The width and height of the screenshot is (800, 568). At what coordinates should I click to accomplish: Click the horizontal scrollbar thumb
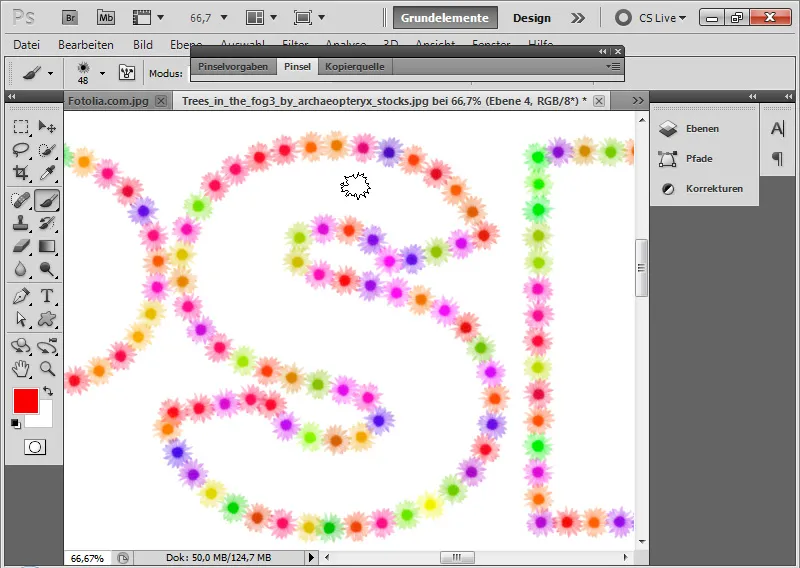(x=457, y=557)
